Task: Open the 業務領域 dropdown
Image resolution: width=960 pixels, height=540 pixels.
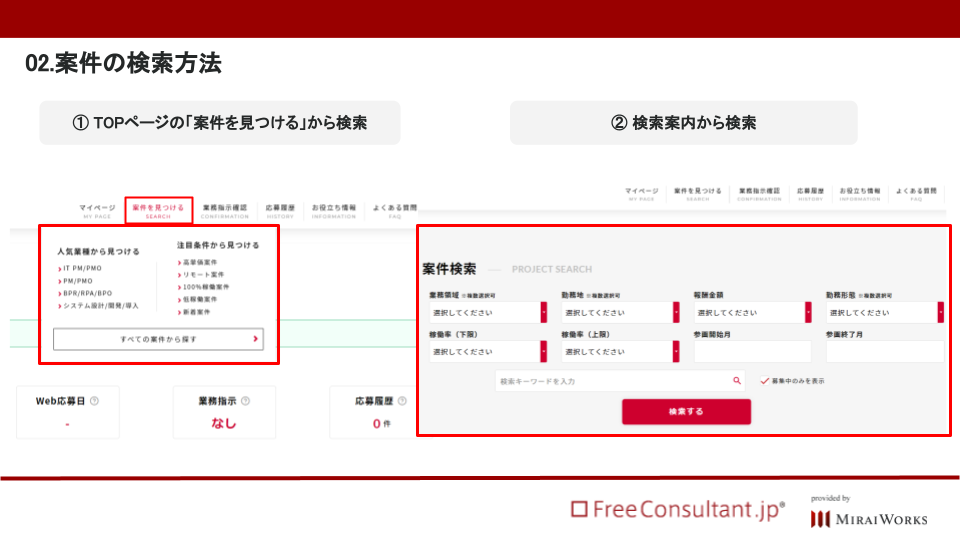Action: click(488, 312)
